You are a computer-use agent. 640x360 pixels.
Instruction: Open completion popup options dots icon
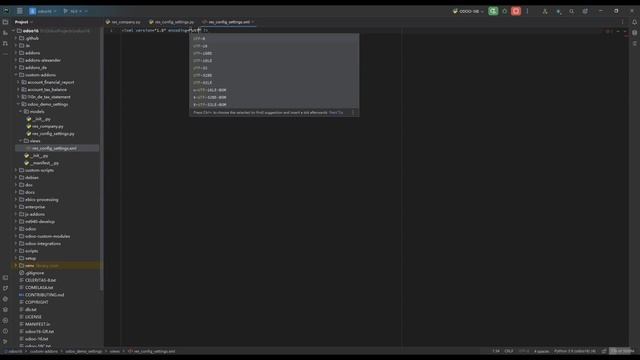pyautogui.click(x=353, y=113)
